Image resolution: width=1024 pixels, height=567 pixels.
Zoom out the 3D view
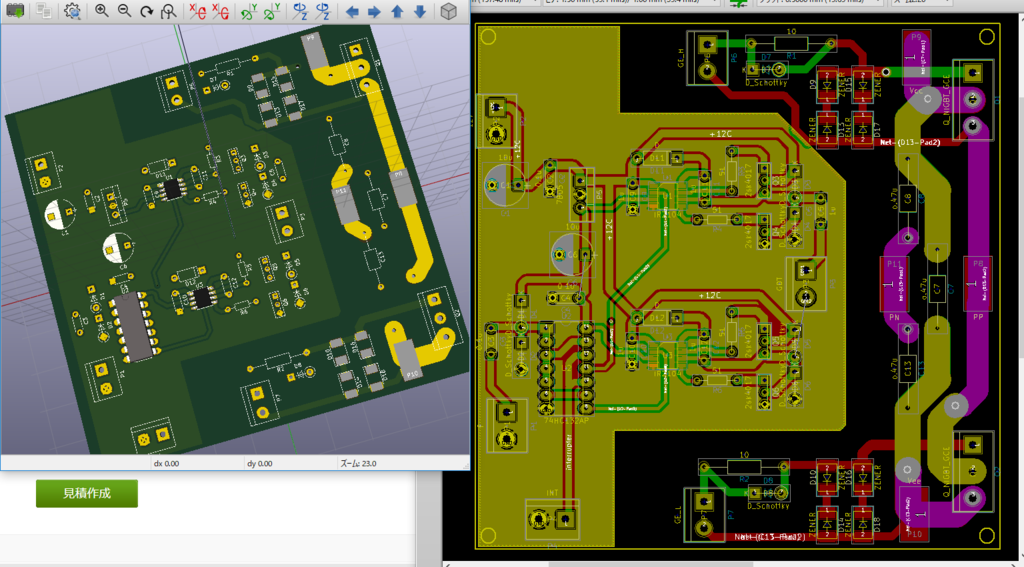[x=124, y=10]
